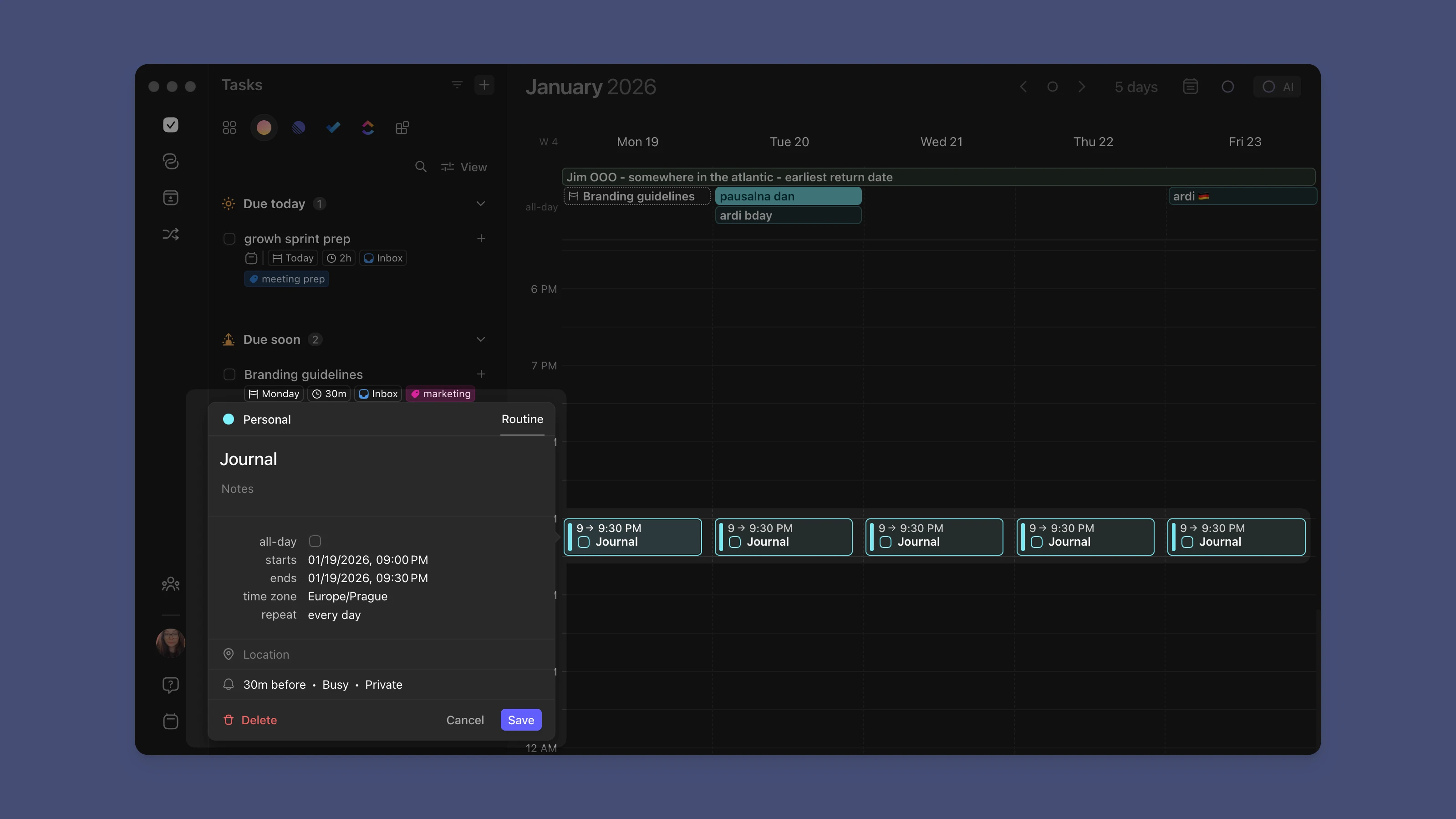Select the ClickUp integration icon

coord(367,128)
